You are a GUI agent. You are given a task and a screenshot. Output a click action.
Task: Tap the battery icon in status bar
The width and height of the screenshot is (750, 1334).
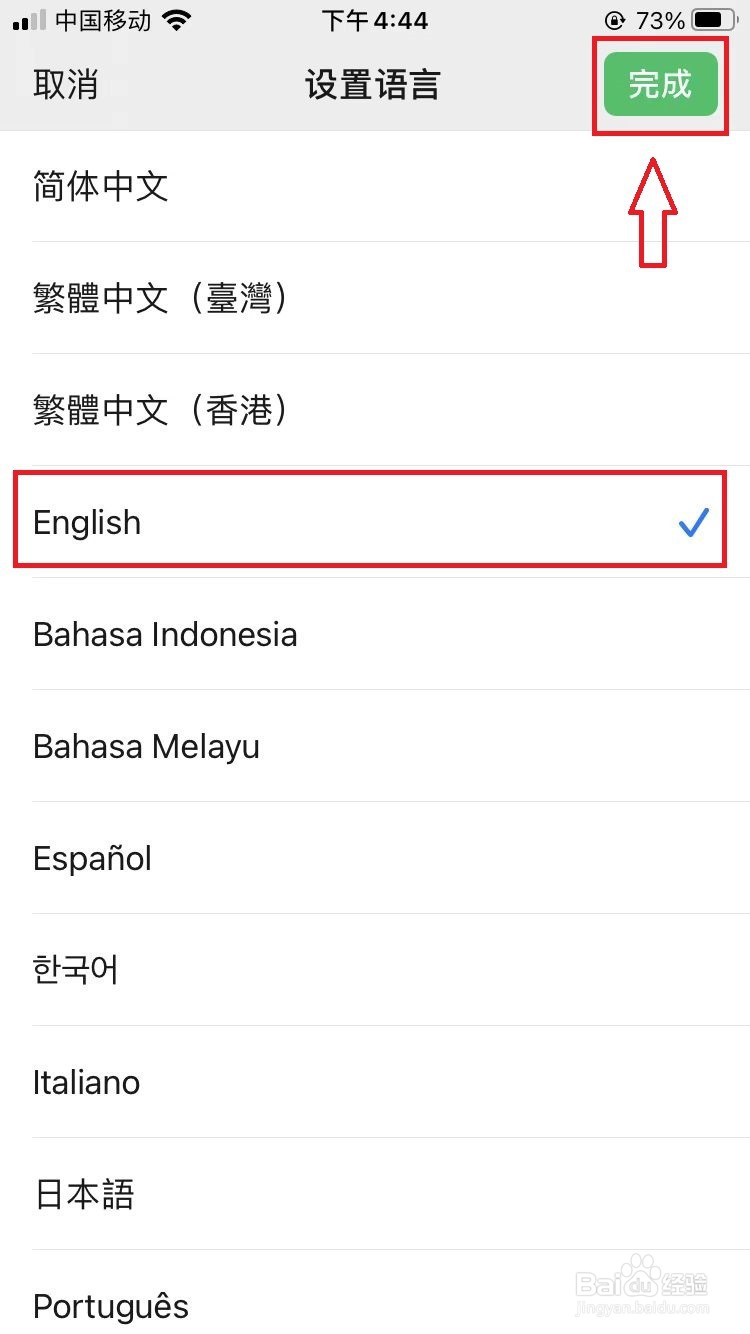click(711, 20)
